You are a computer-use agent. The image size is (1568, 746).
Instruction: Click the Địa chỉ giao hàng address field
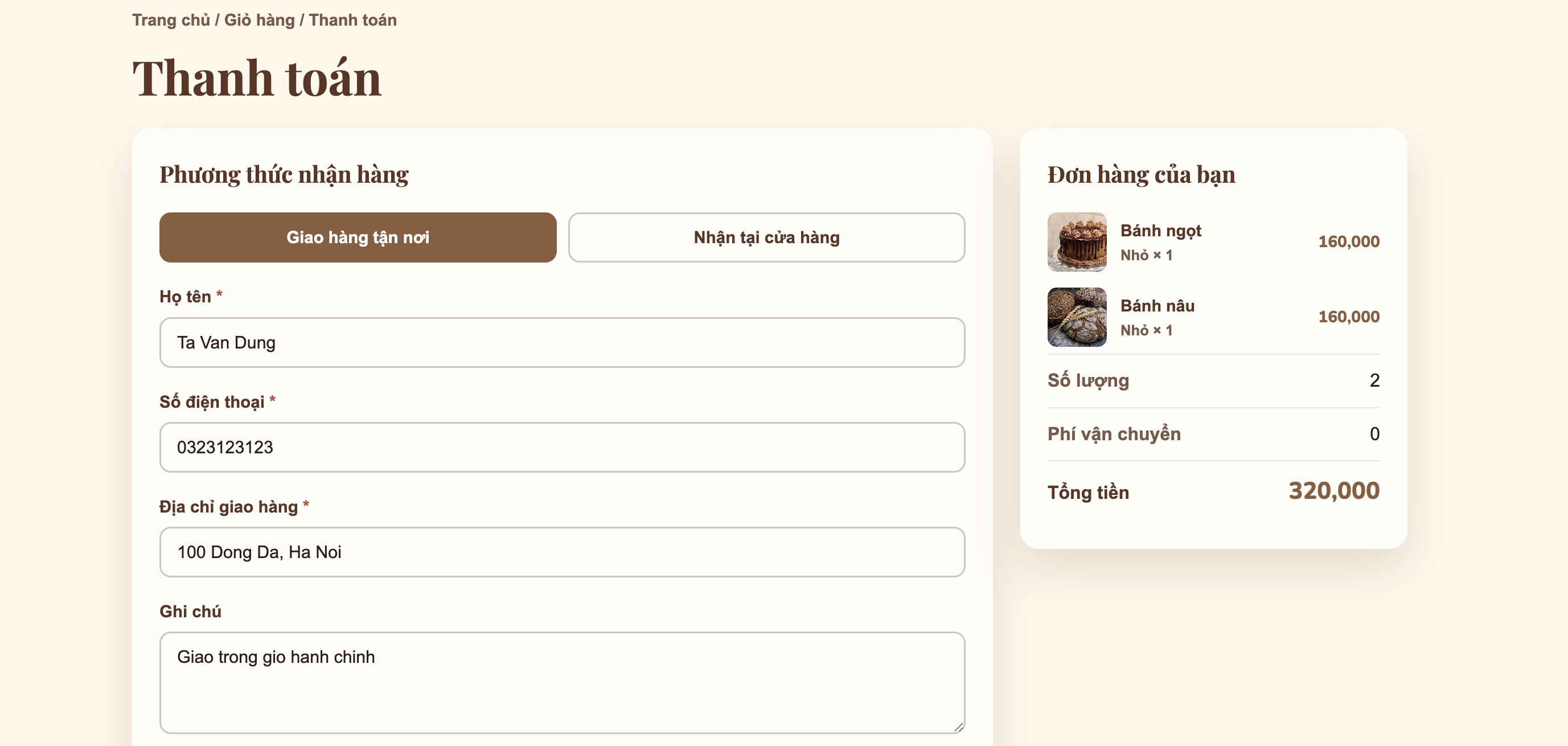point(562,552)
